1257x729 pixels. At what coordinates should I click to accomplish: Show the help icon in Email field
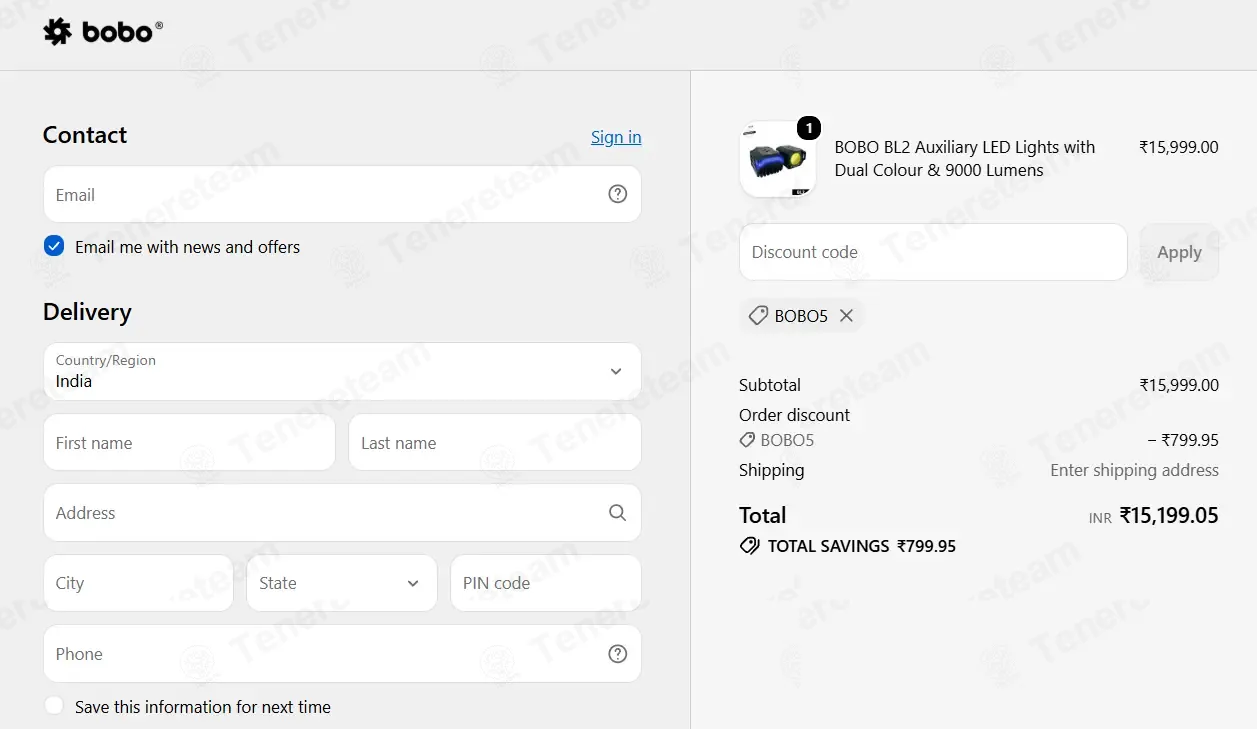pos(618,194)
